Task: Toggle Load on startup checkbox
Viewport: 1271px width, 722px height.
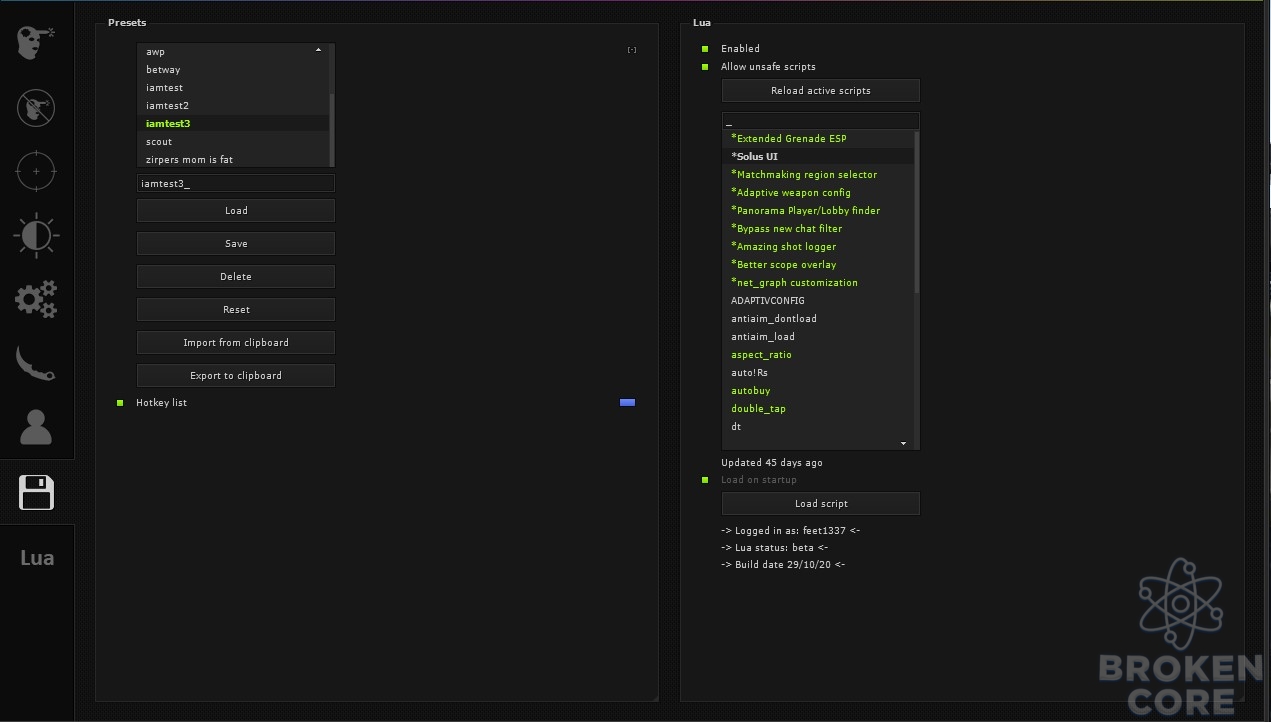Action: [705, 480]
